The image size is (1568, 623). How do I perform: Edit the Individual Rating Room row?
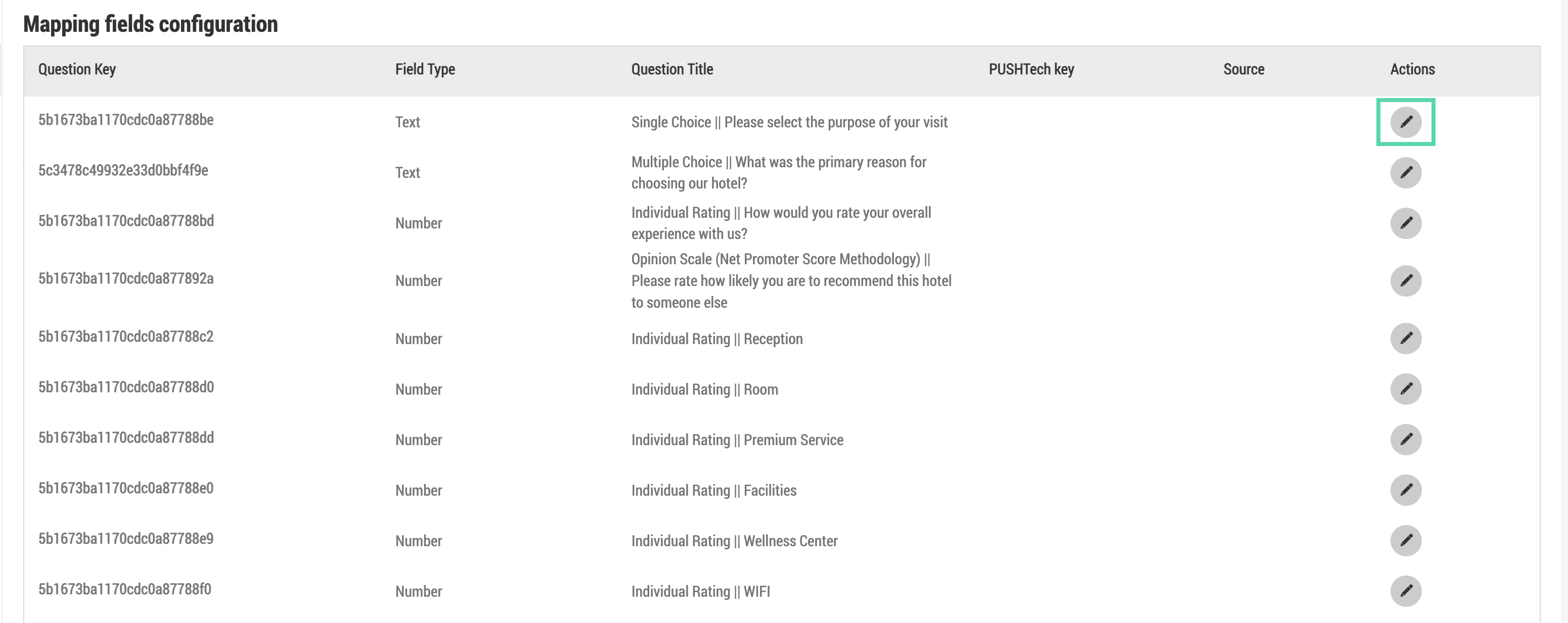1406,389
